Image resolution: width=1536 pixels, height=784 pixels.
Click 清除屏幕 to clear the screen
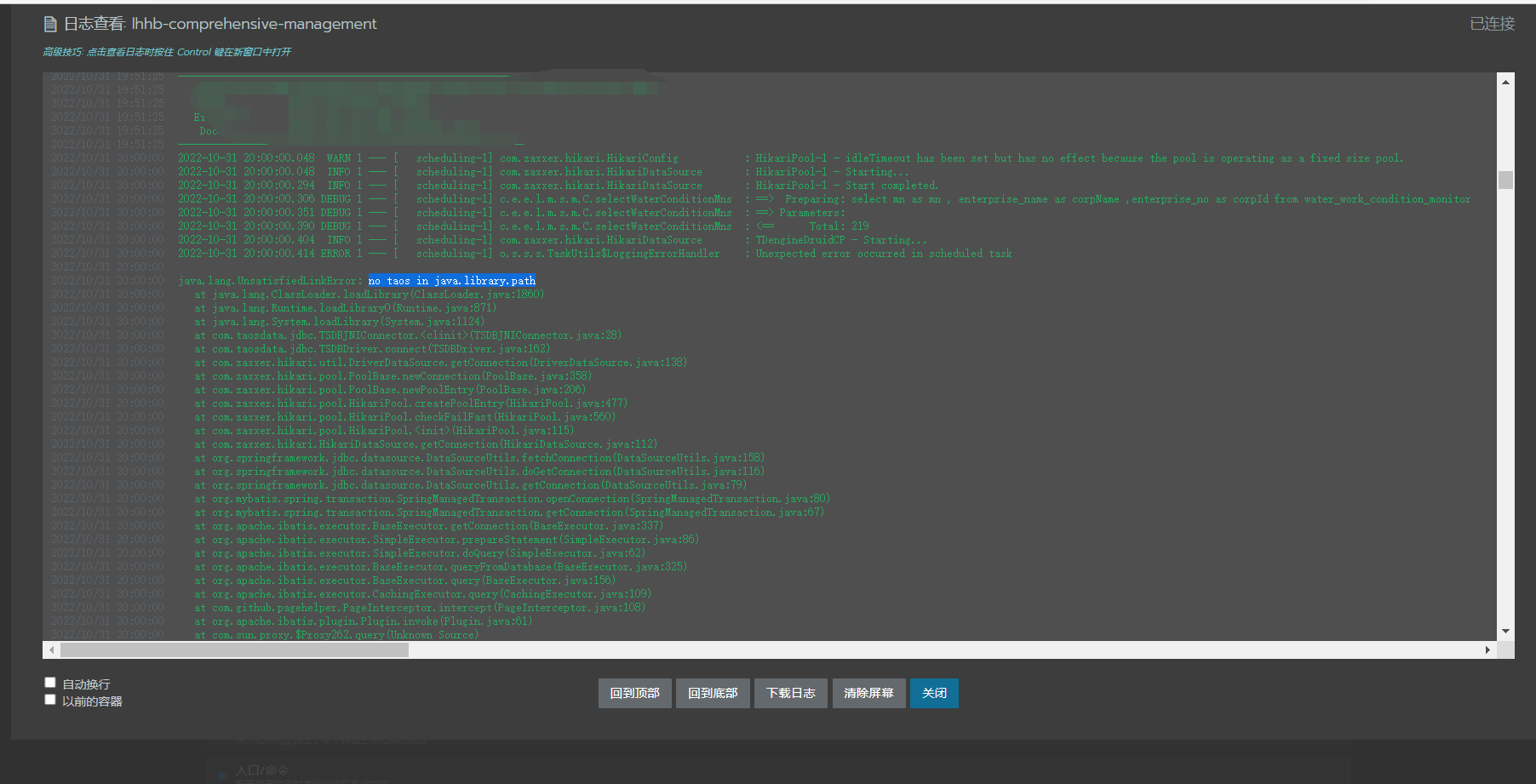coord(868,693)
